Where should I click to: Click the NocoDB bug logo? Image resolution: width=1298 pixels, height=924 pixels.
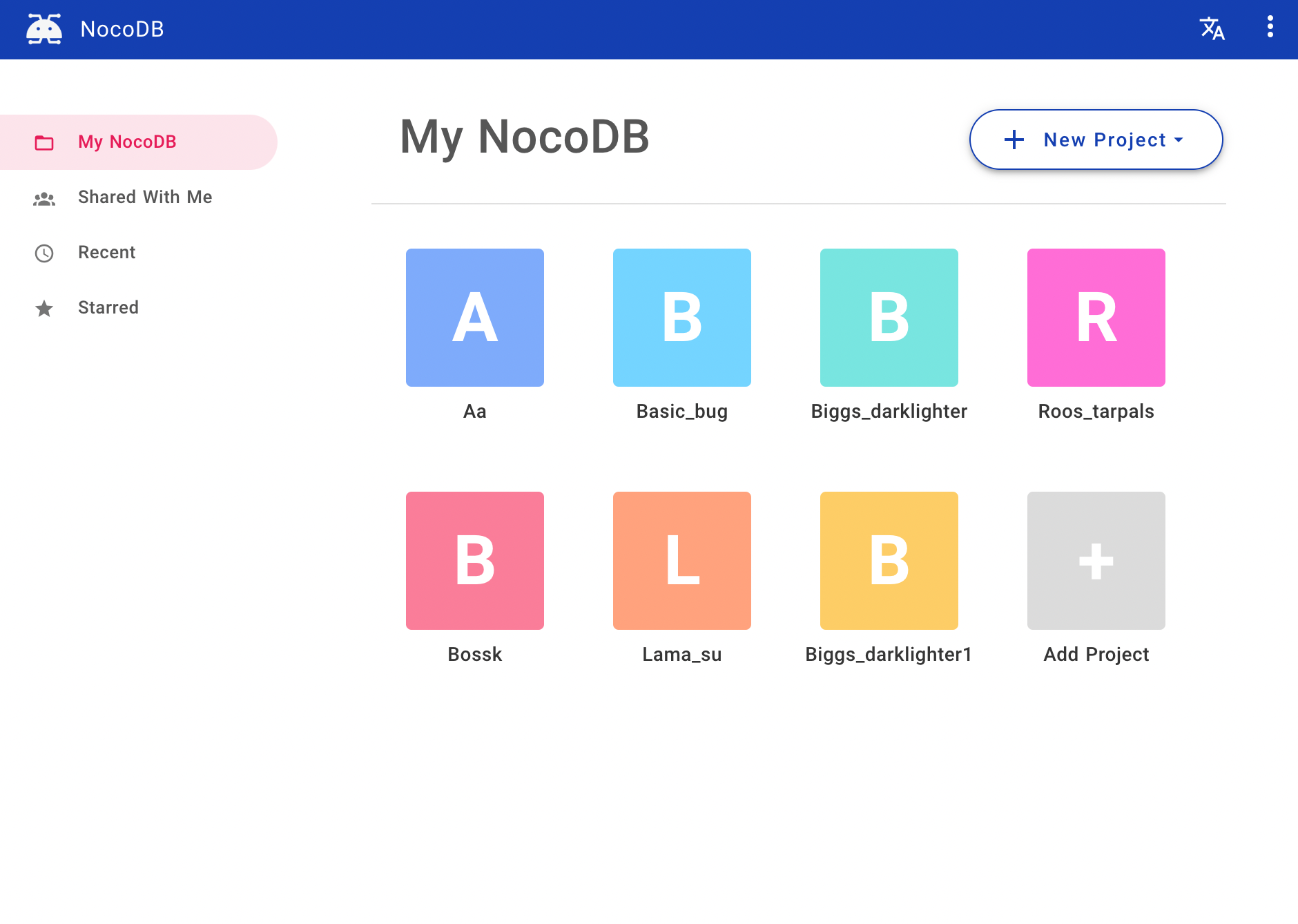[x=43, y=29]
